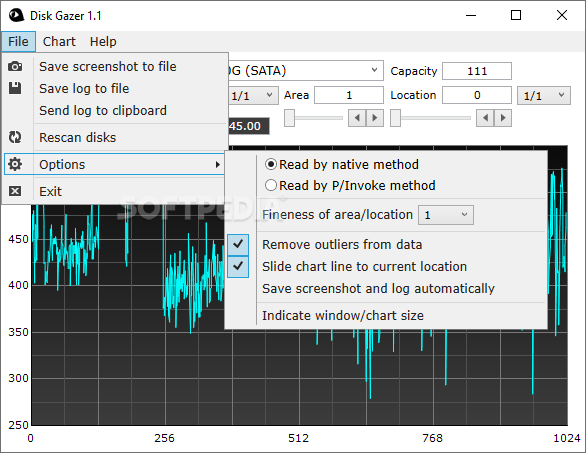The height and width of the screenshot is (453, 586).
Task: Open the File menu
Action: tap(18, 41)
